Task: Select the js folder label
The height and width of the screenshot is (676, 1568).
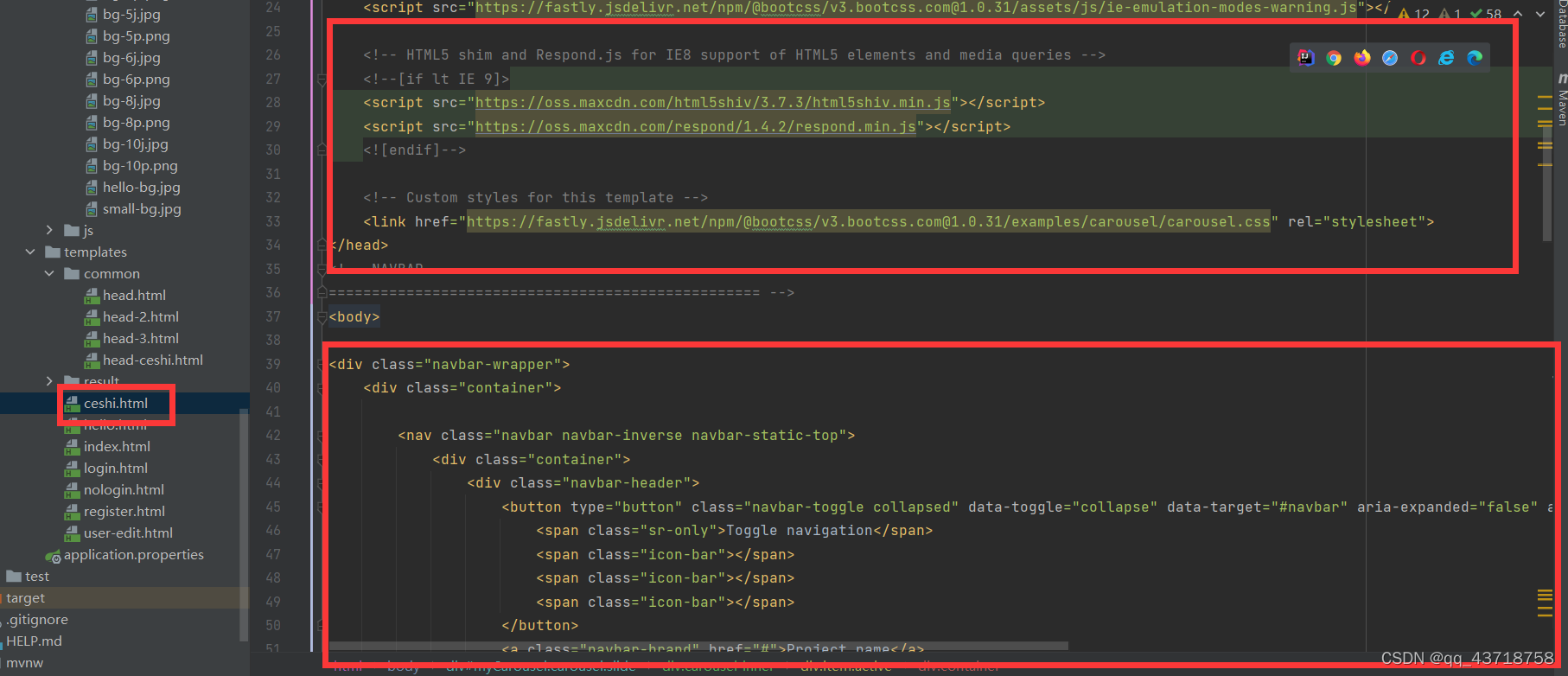Action: [88, 231]
